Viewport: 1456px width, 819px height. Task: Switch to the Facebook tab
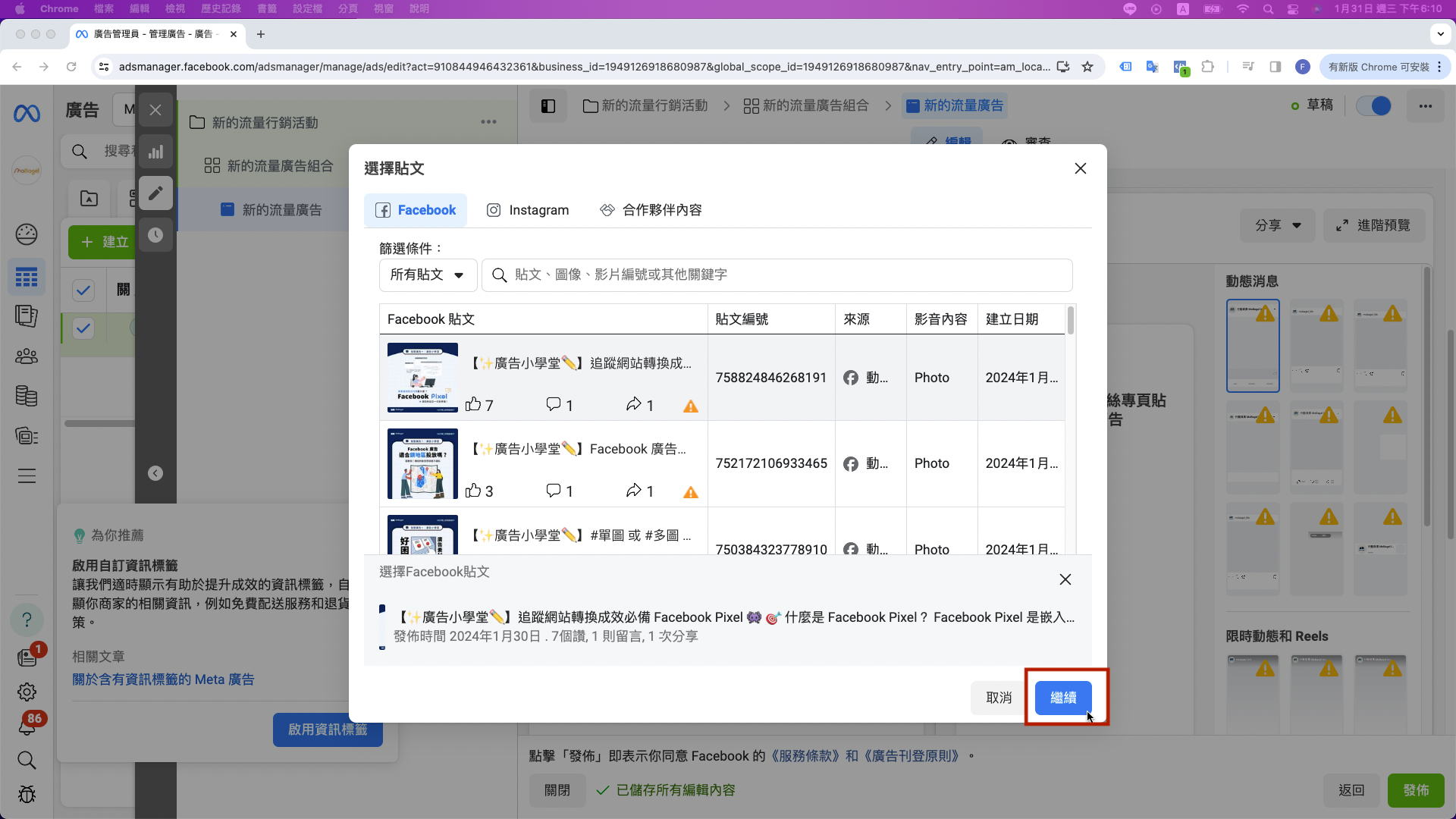point(416,210)
